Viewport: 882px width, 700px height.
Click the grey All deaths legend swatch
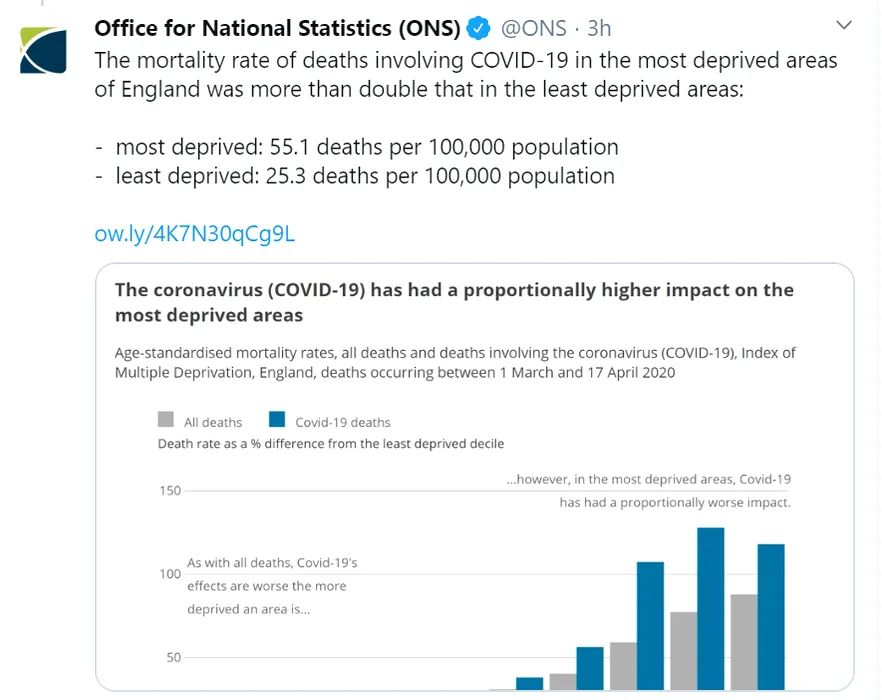tap(165, 420)
